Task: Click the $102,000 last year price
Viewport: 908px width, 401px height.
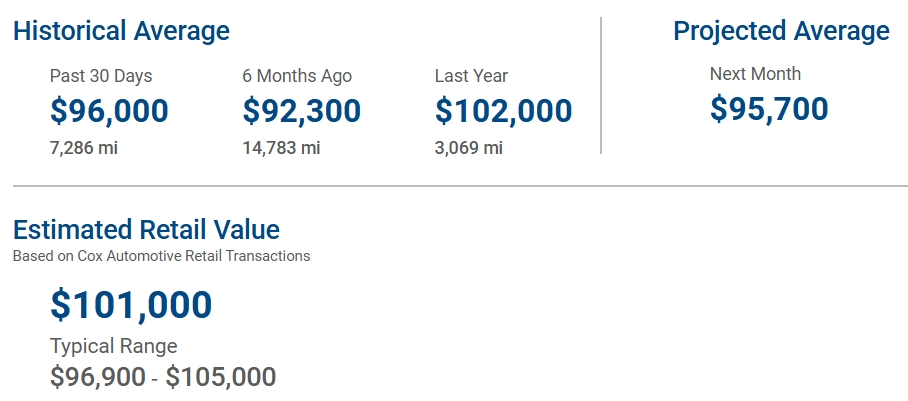Action: 503,111
